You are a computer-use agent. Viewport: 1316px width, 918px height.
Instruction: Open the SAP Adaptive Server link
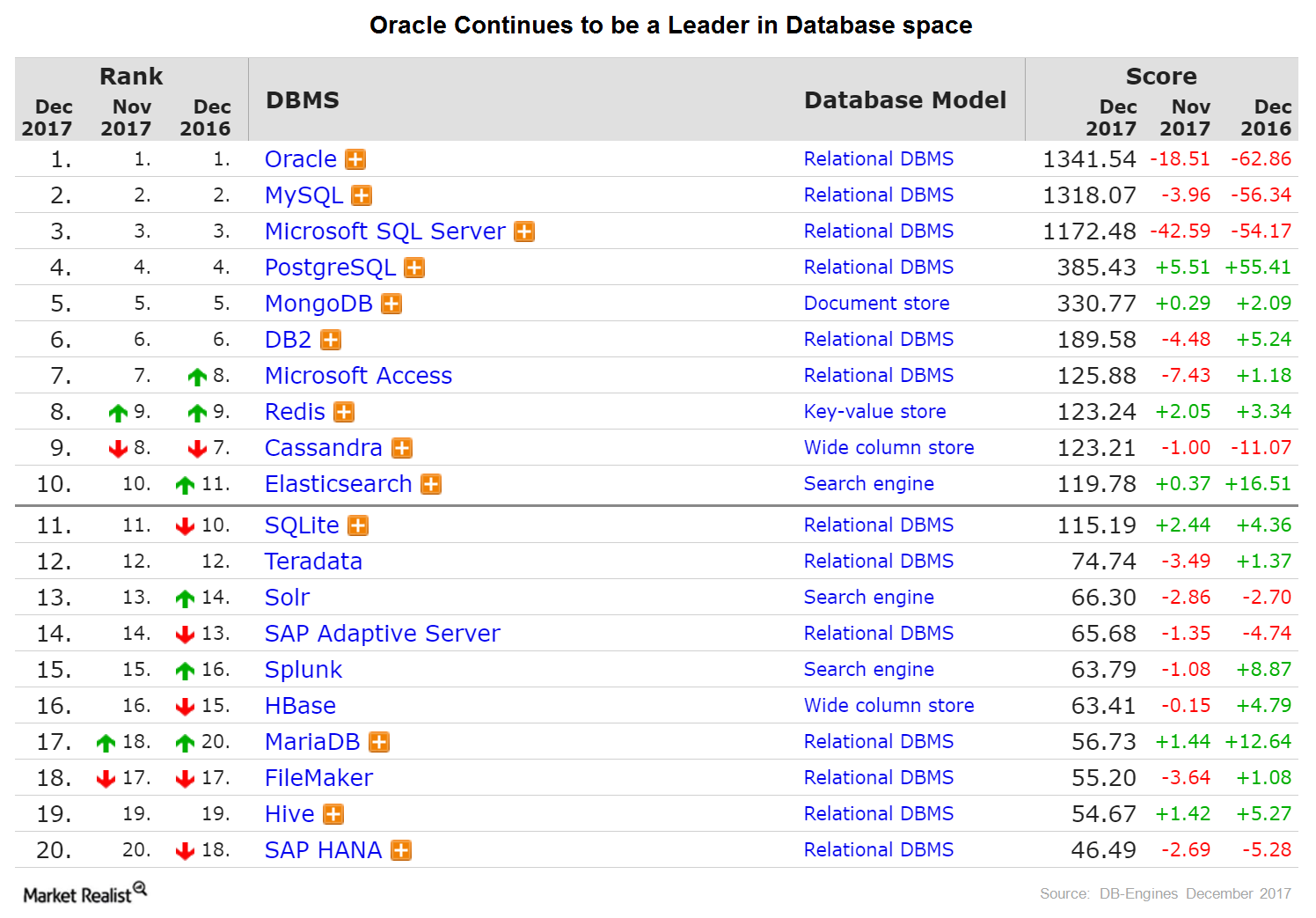383,634
